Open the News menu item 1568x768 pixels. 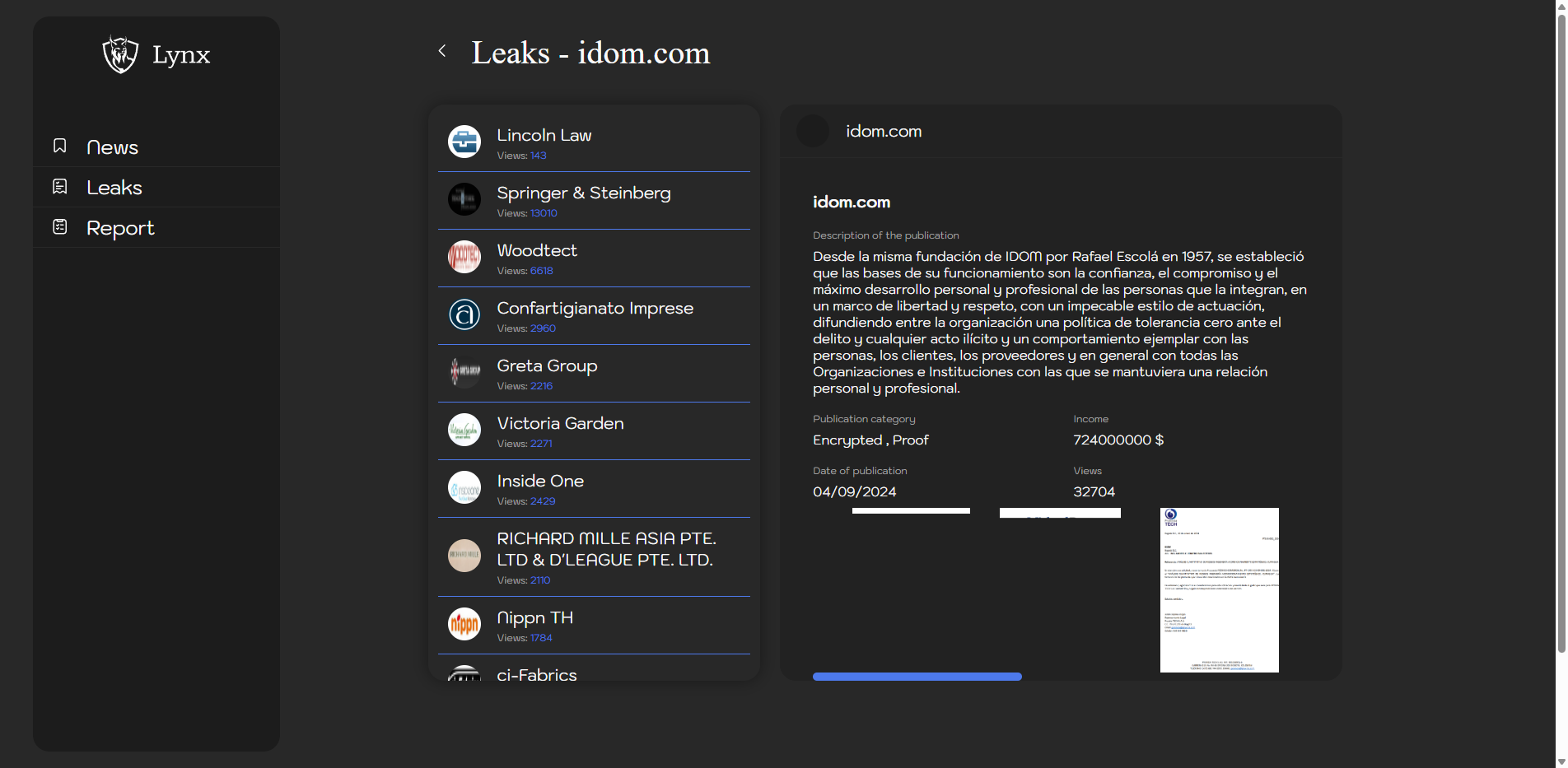coord(112,147)
